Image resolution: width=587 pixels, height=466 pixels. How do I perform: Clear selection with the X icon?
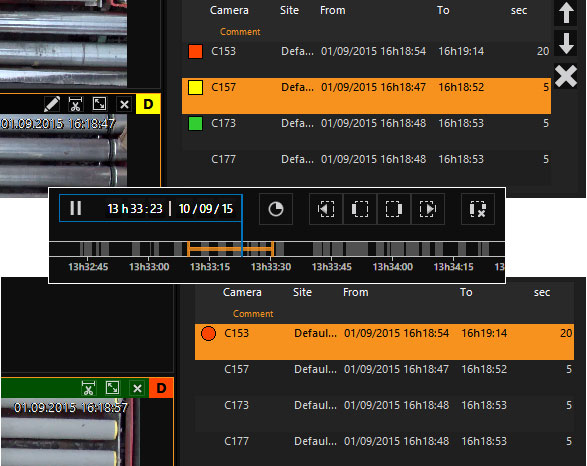click(478, 209)
